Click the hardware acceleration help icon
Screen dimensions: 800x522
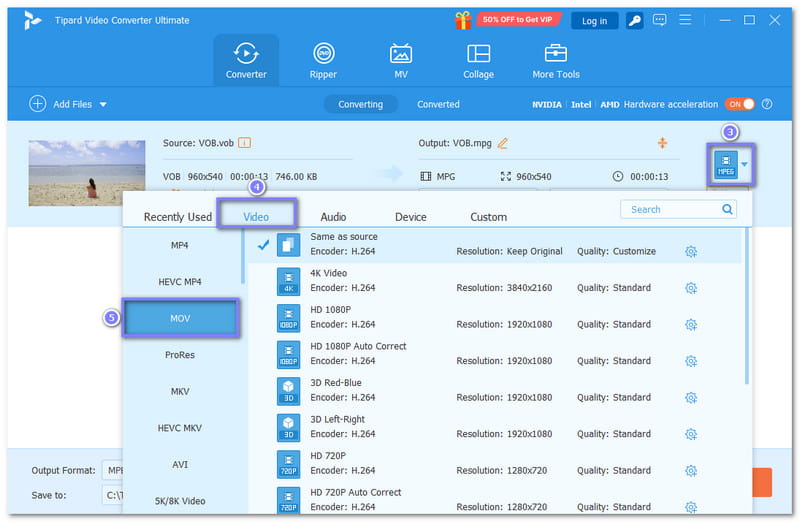766,104
